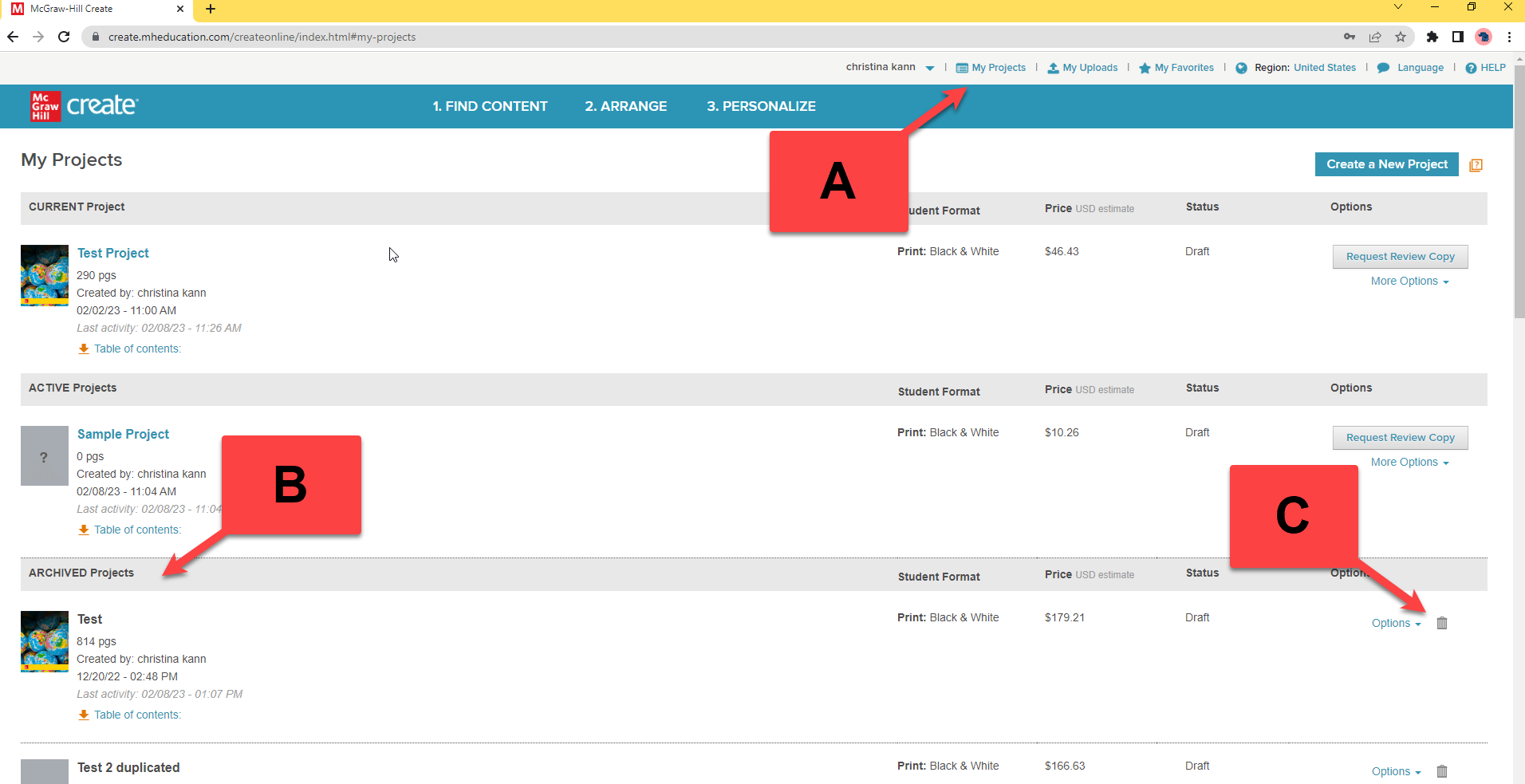This screenshot has width=1525, height=784.
Task: Open the browser share page icon
Action: [1375, 37]
